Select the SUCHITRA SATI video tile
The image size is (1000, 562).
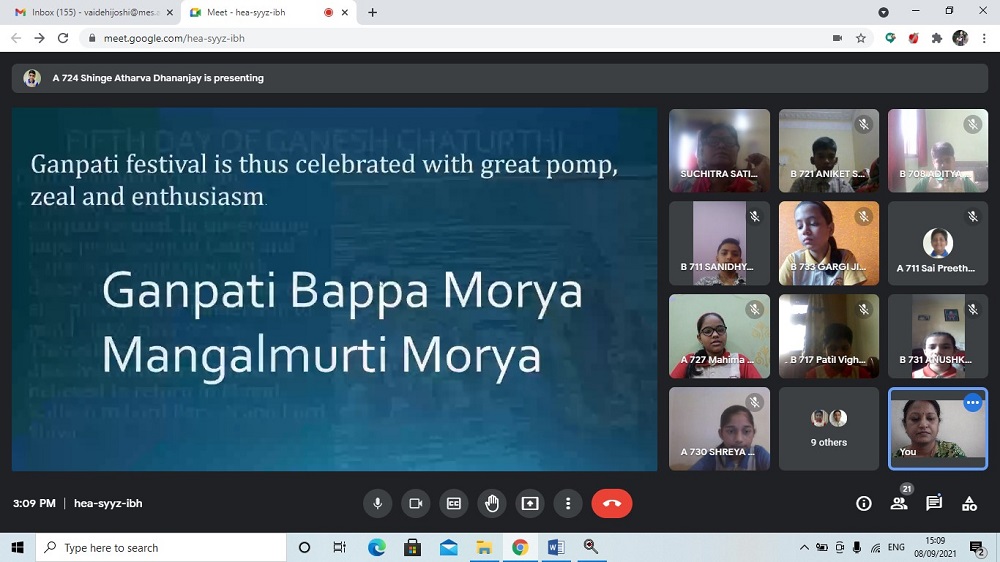tap(719, 150)
